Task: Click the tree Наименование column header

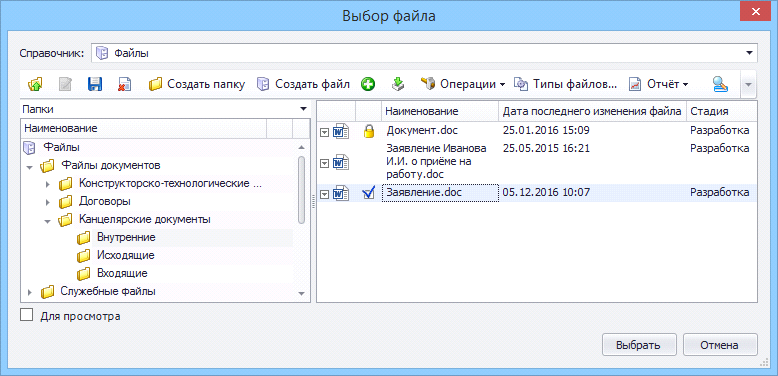Action: pyautogui.click(x=144, y=128)
